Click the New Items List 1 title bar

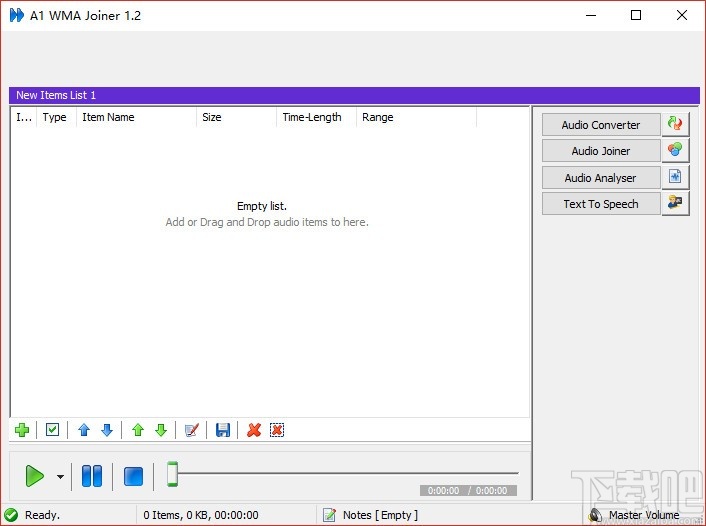[x=354, y=95]
